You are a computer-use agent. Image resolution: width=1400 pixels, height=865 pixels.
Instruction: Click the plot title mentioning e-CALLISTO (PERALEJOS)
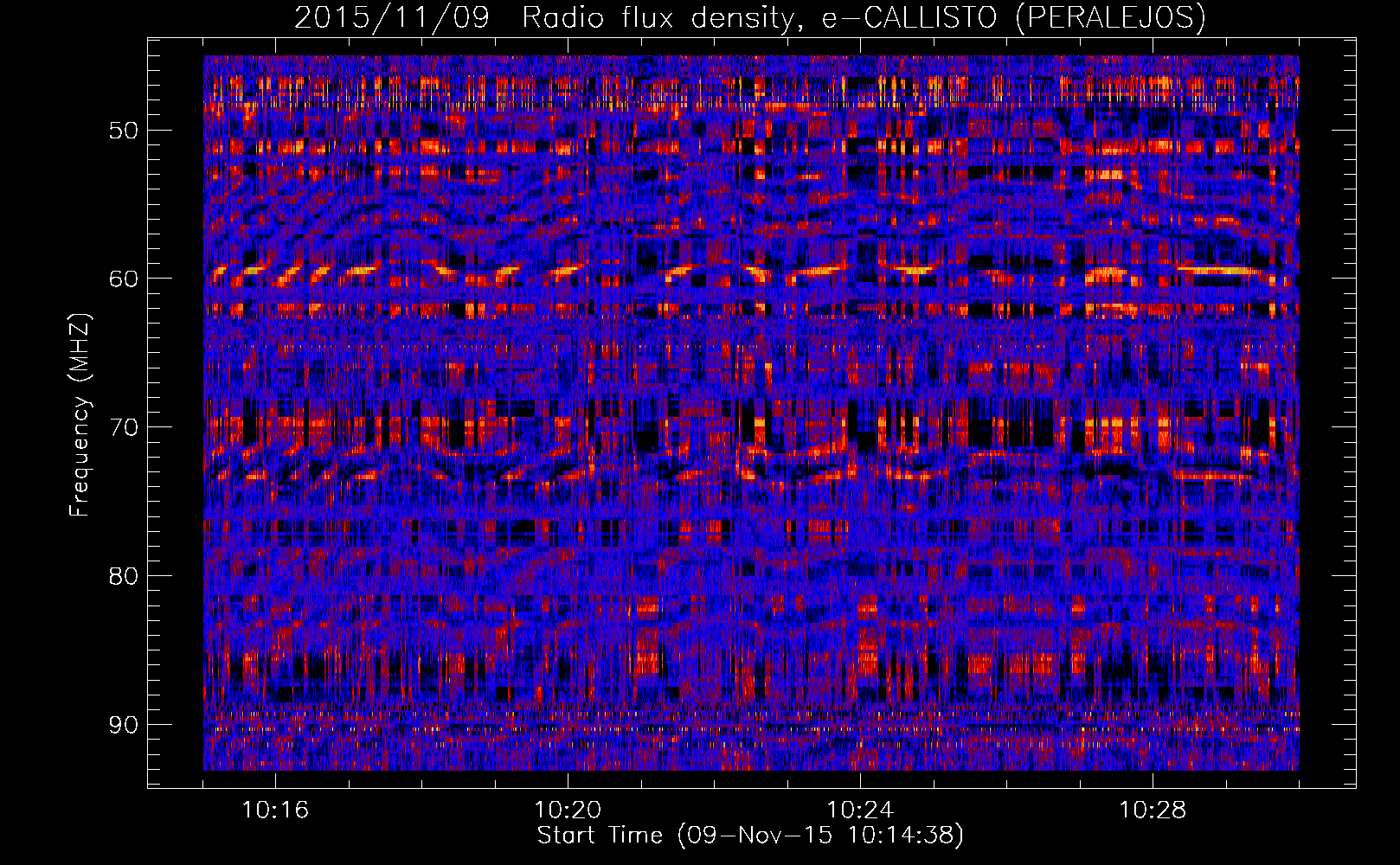point(749,17)
